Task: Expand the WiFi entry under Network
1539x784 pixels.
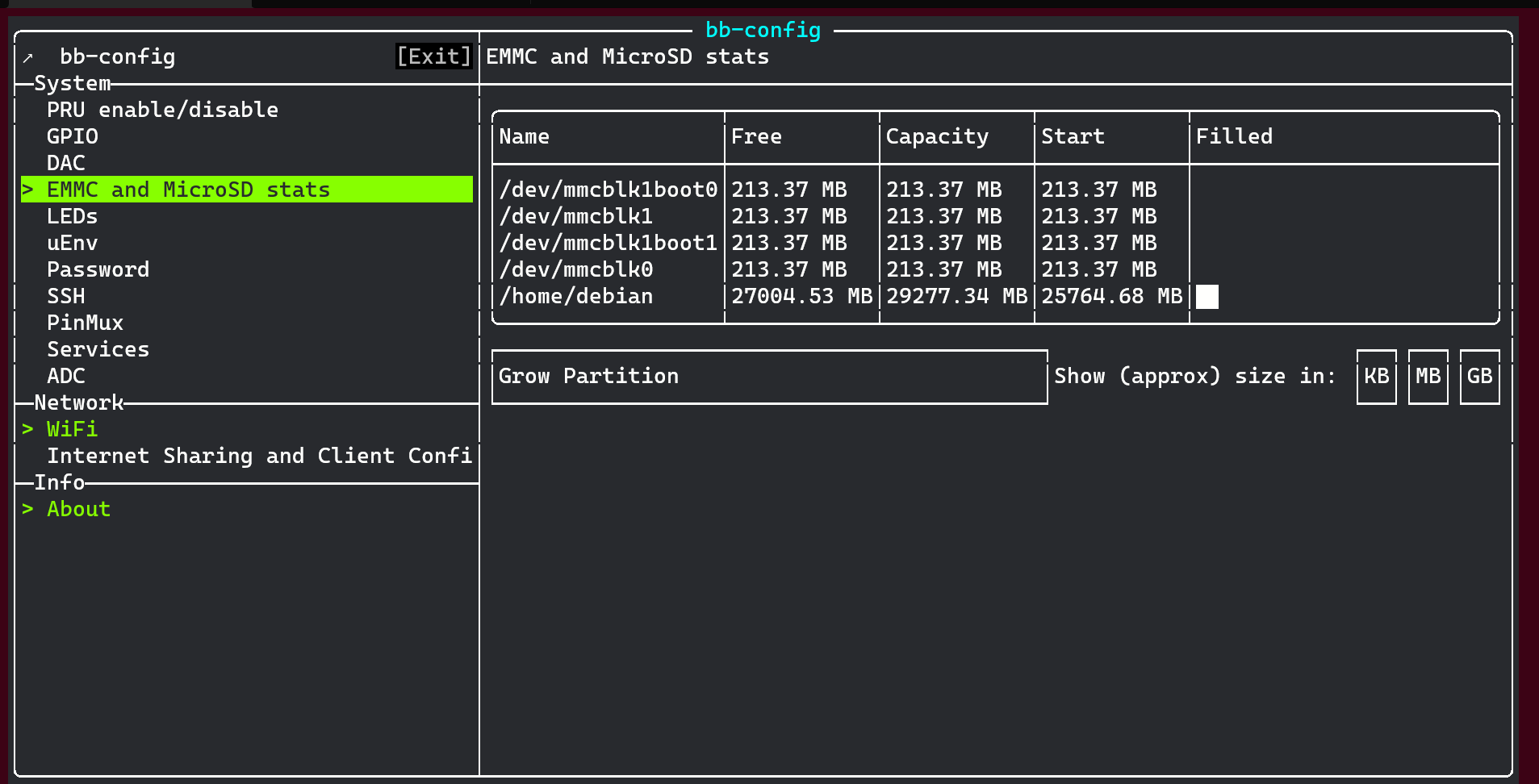Action: click(x=72, y=429)
